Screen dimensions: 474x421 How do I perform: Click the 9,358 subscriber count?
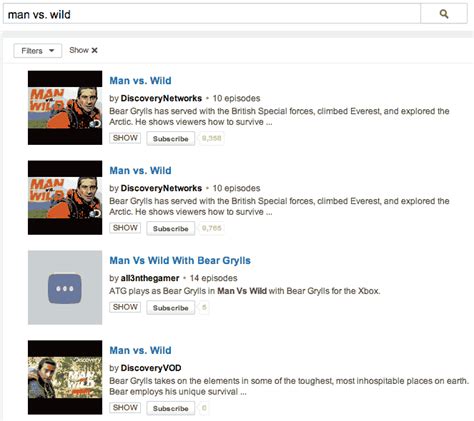211,138
